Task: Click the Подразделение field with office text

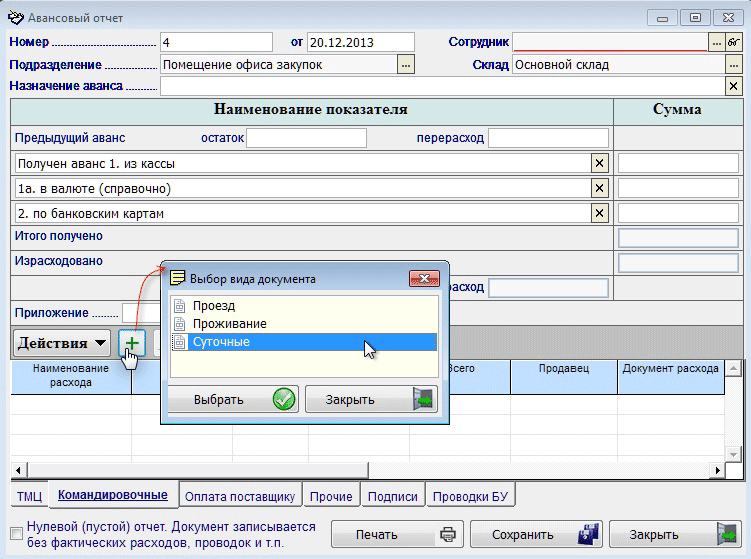Action: (279, 65)
